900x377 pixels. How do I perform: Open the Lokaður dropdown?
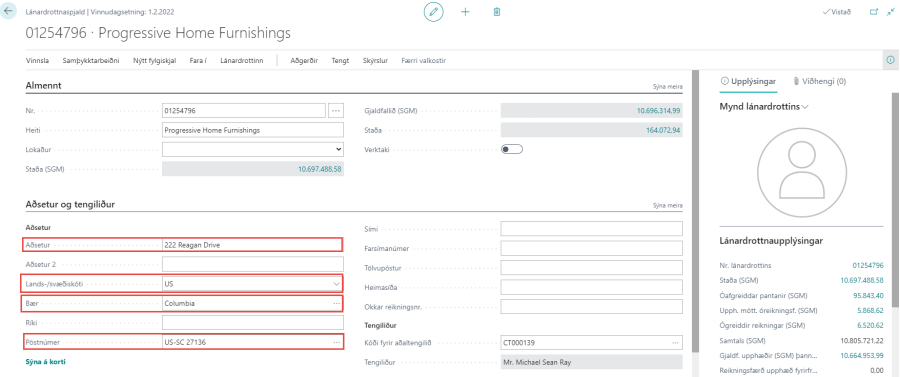point(253,149)
